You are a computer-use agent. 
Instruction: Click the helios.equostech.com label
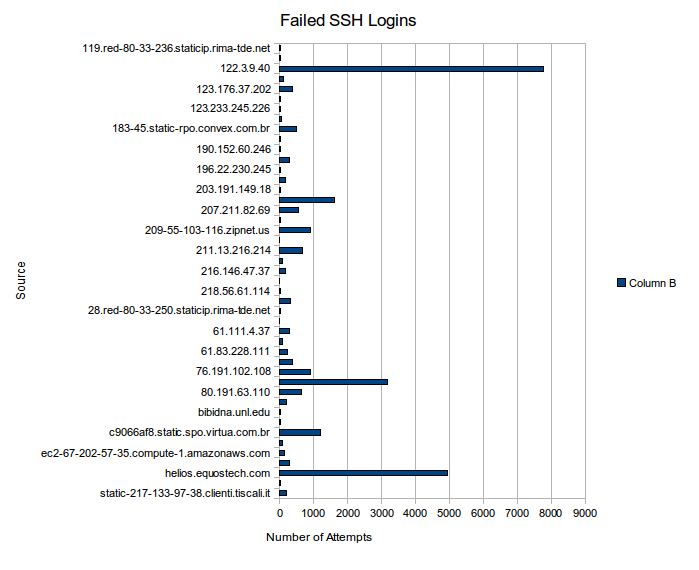pyautogui.click(x=218, y=473)
